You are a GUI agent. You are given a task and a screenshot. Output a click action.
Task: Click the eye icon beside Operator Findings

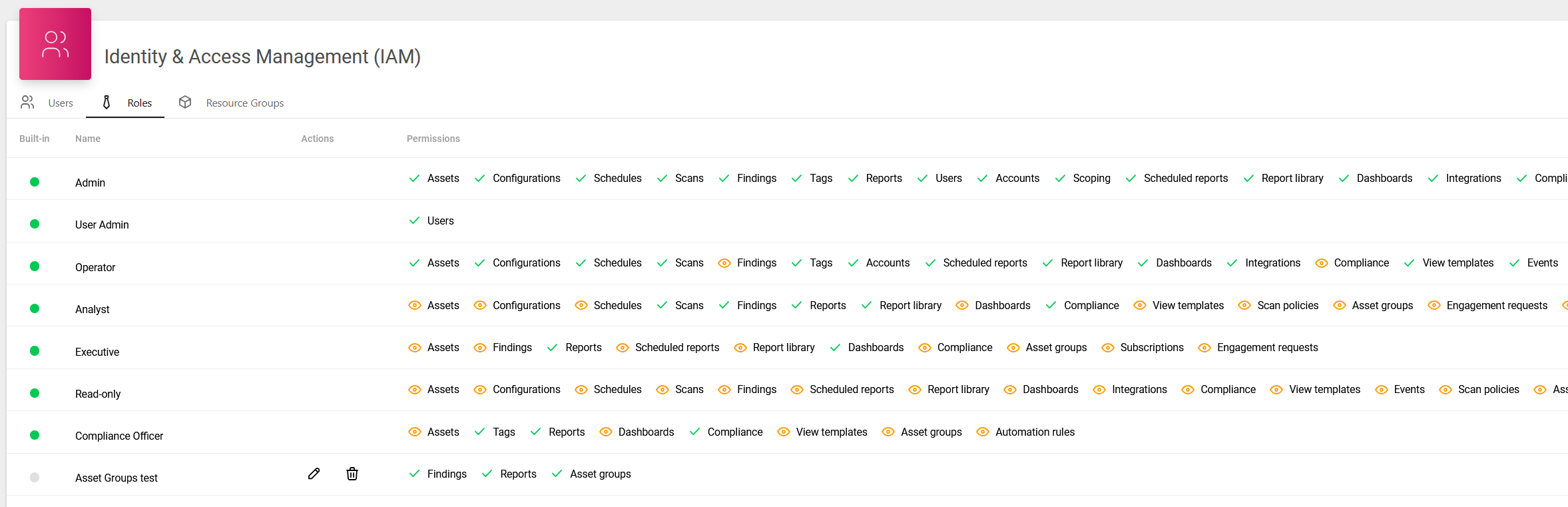coord(724,263)
